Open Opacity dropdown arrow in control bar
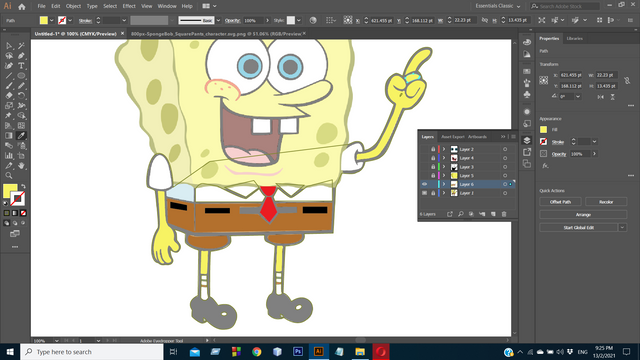Image resolution: width=640 pixels, height=360 pixels. 267,20
